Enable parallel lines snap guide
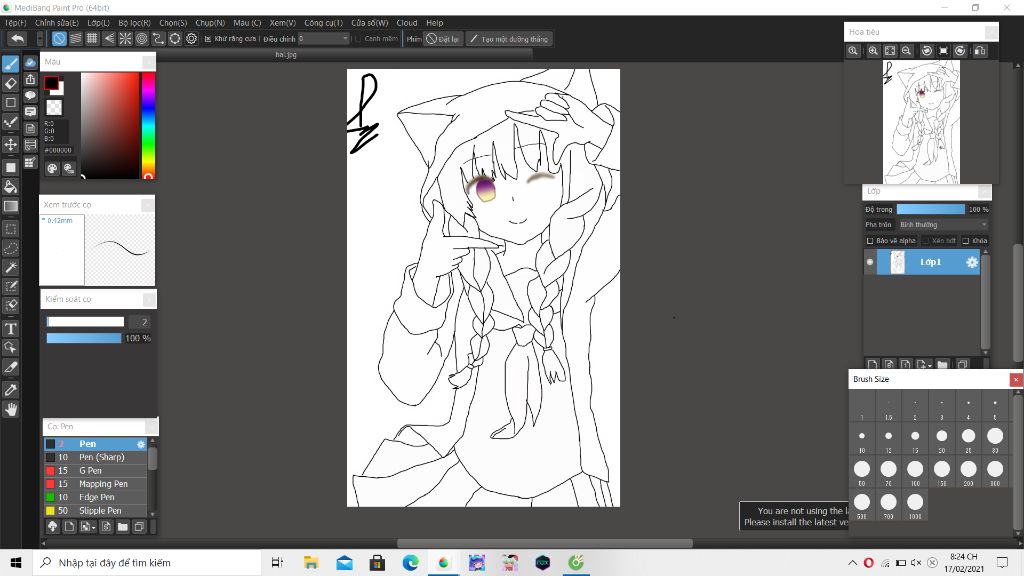This screenshot has width=1024, height=576. 76,39
